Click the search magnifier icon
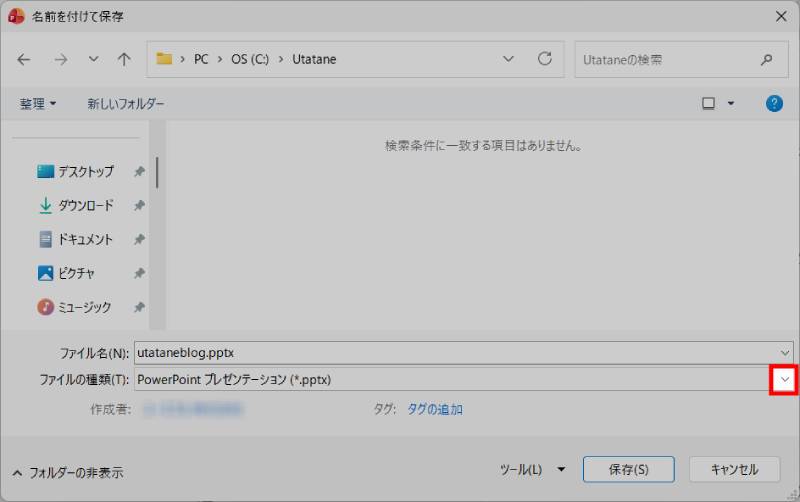Viewport: 800px width, 502px height. [x=766, y=60]
